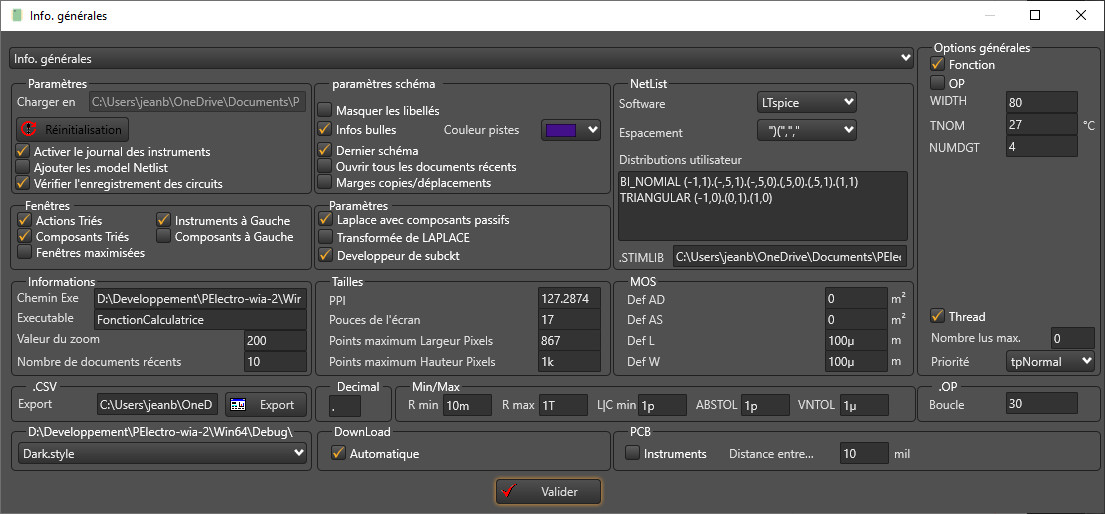The image size is (1105, 514).
Task: Click the green app icon in title bar
Action: pyautogui.click(x=16, y=16)
